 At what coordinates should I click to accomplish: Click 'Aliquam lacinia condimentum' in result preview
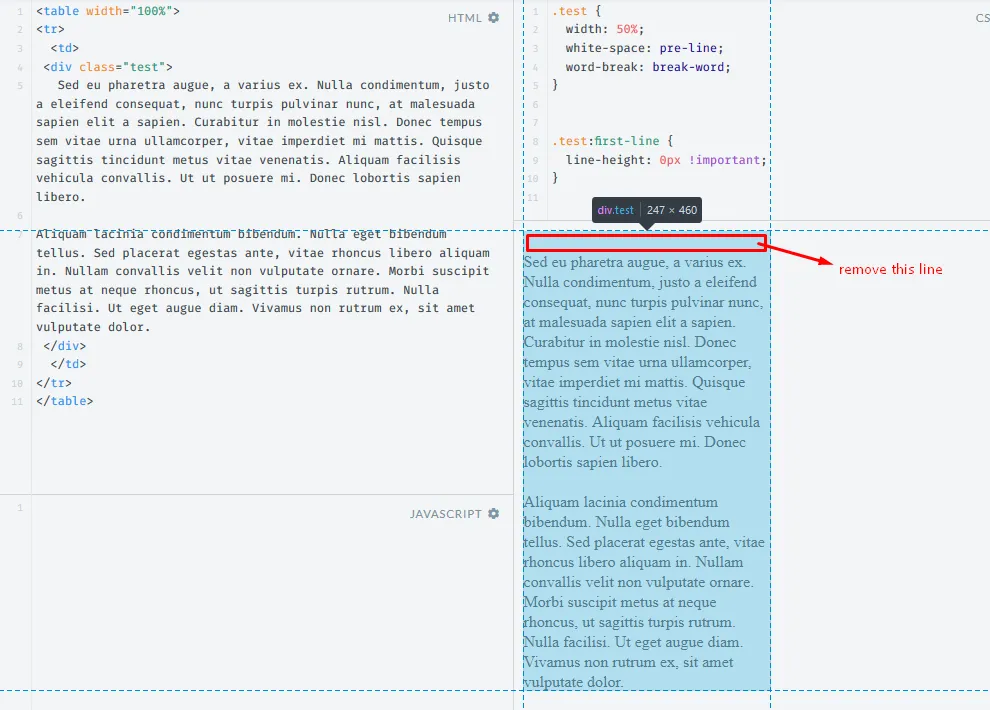point(621,502)
